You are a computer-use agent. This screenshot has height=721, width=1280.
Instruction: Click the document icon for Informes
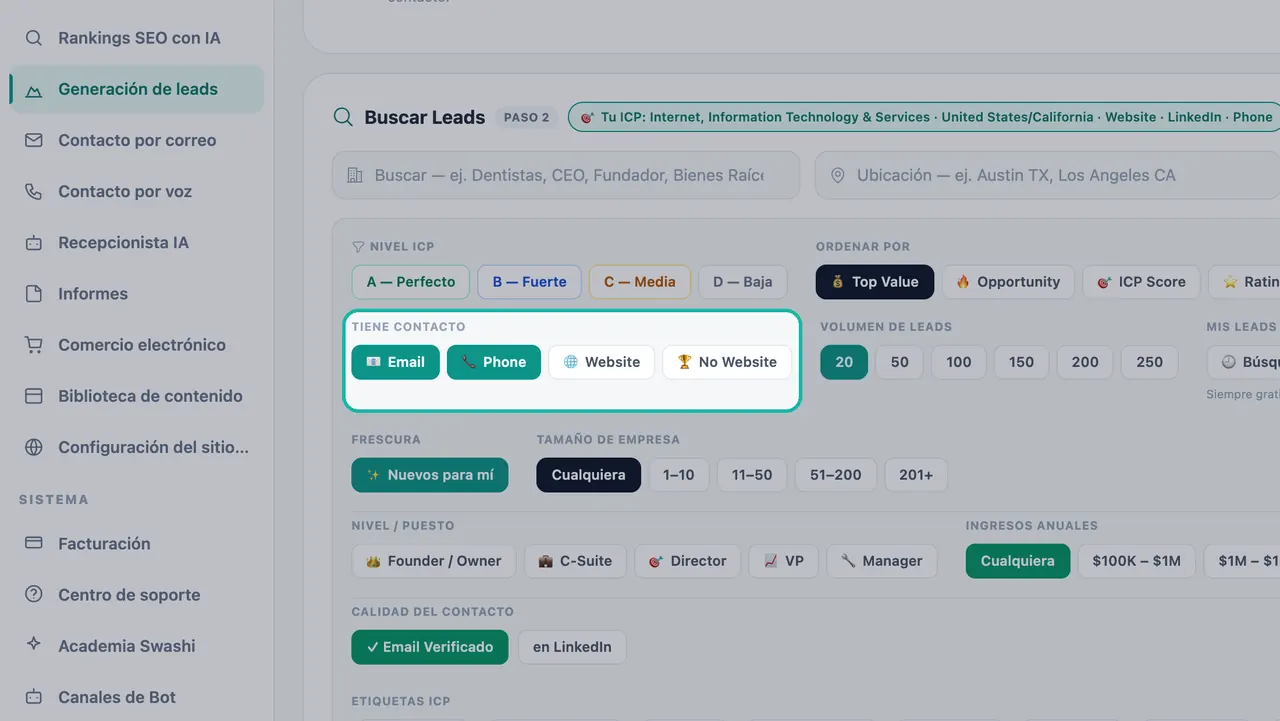(34, 293)
